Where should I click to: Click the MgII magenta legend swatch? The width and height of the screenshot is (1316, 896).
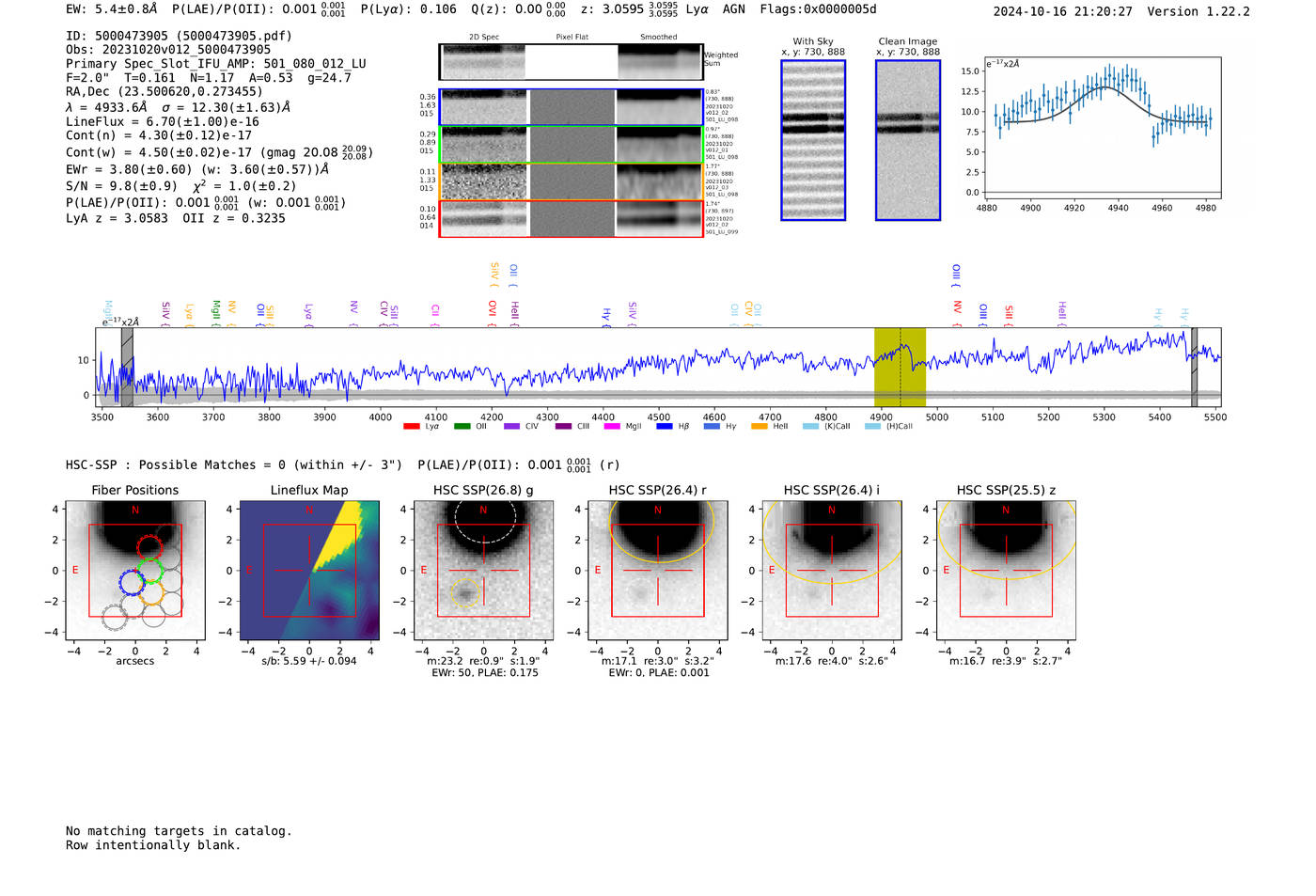(612, 426)
